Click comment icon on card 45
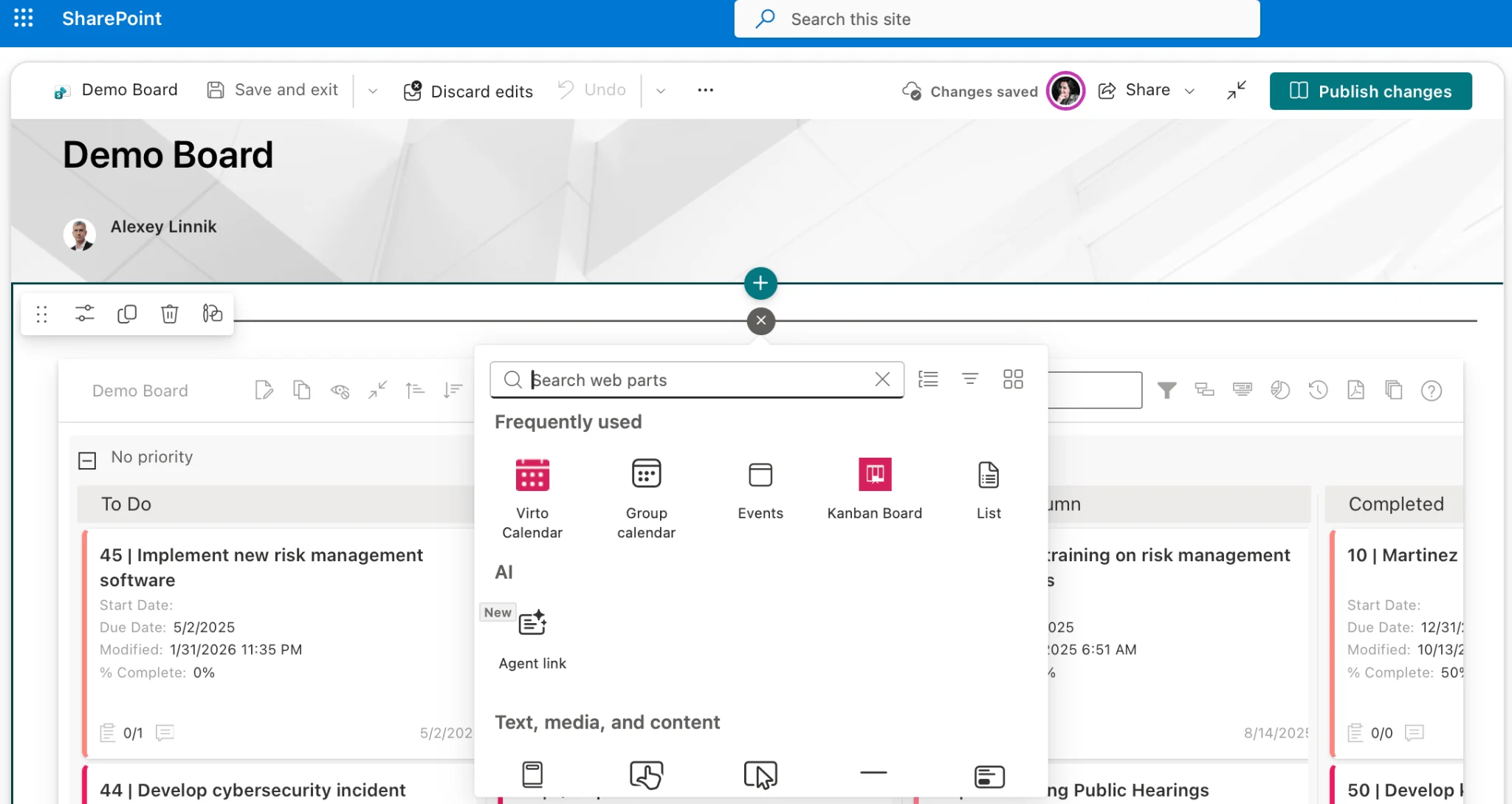Screen dimensions: 1512x804 click(x=165, y=732)
